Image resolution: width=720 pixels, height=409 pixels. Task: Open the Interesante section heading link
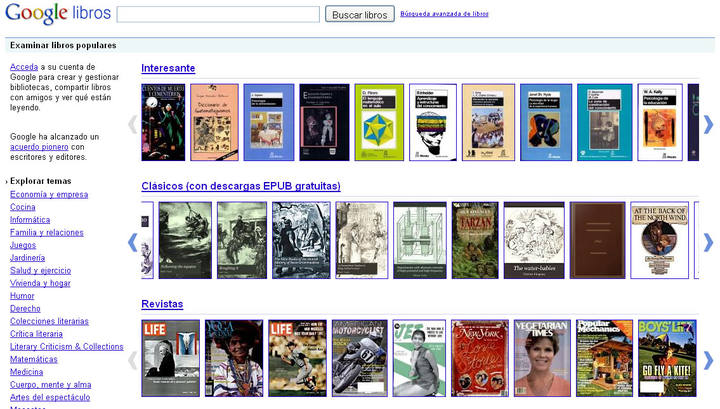coord(168,68)
